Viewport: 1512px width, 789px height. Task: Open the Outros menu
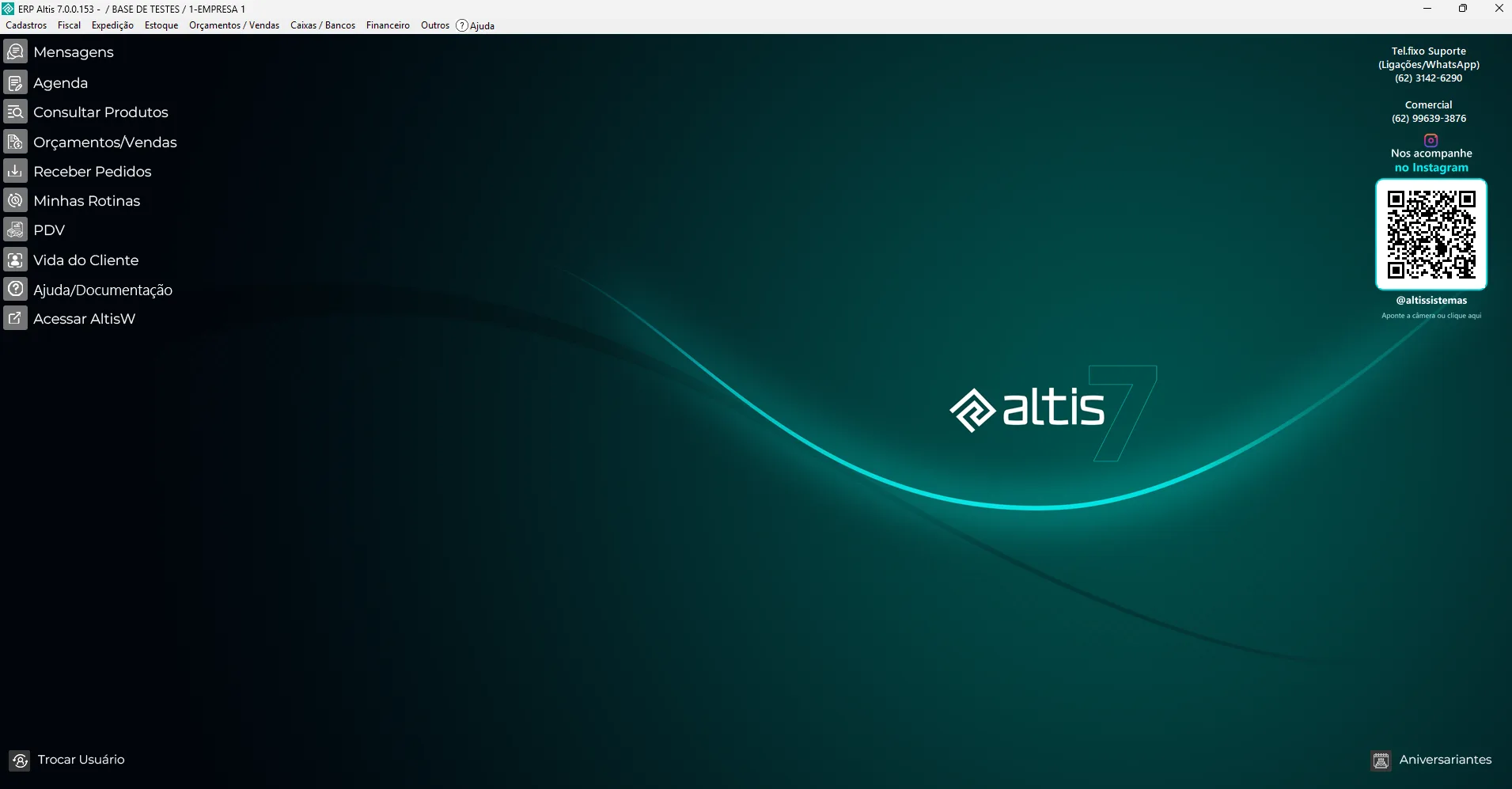point(435,25)
